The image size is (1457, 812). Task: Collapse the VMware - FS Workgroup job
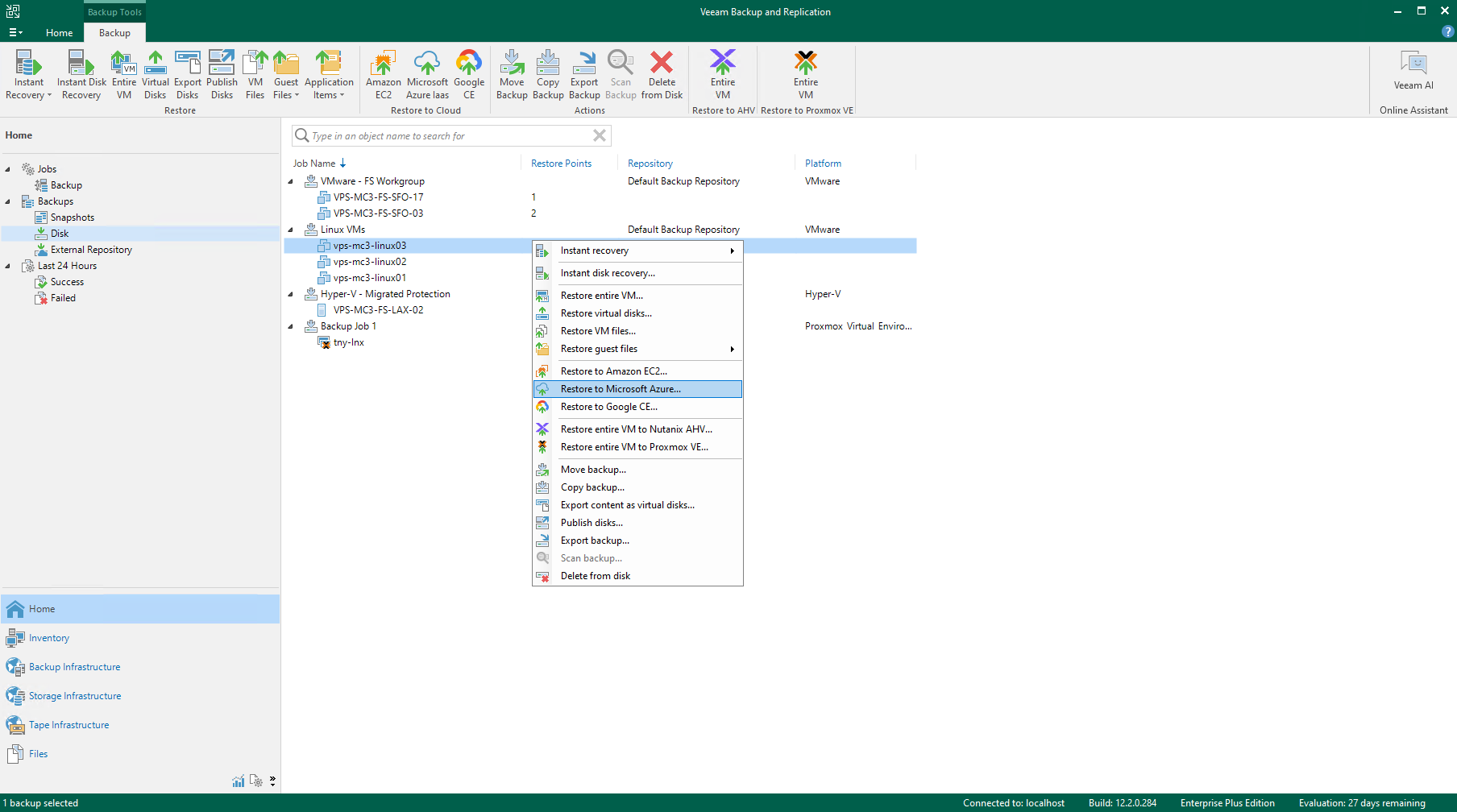291,181
